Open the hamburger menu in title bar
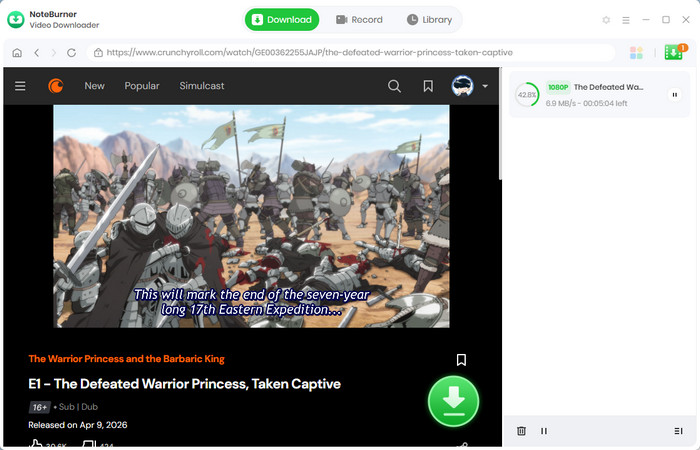The height and width of the screenshot is (450, 700). coord(626,20)
